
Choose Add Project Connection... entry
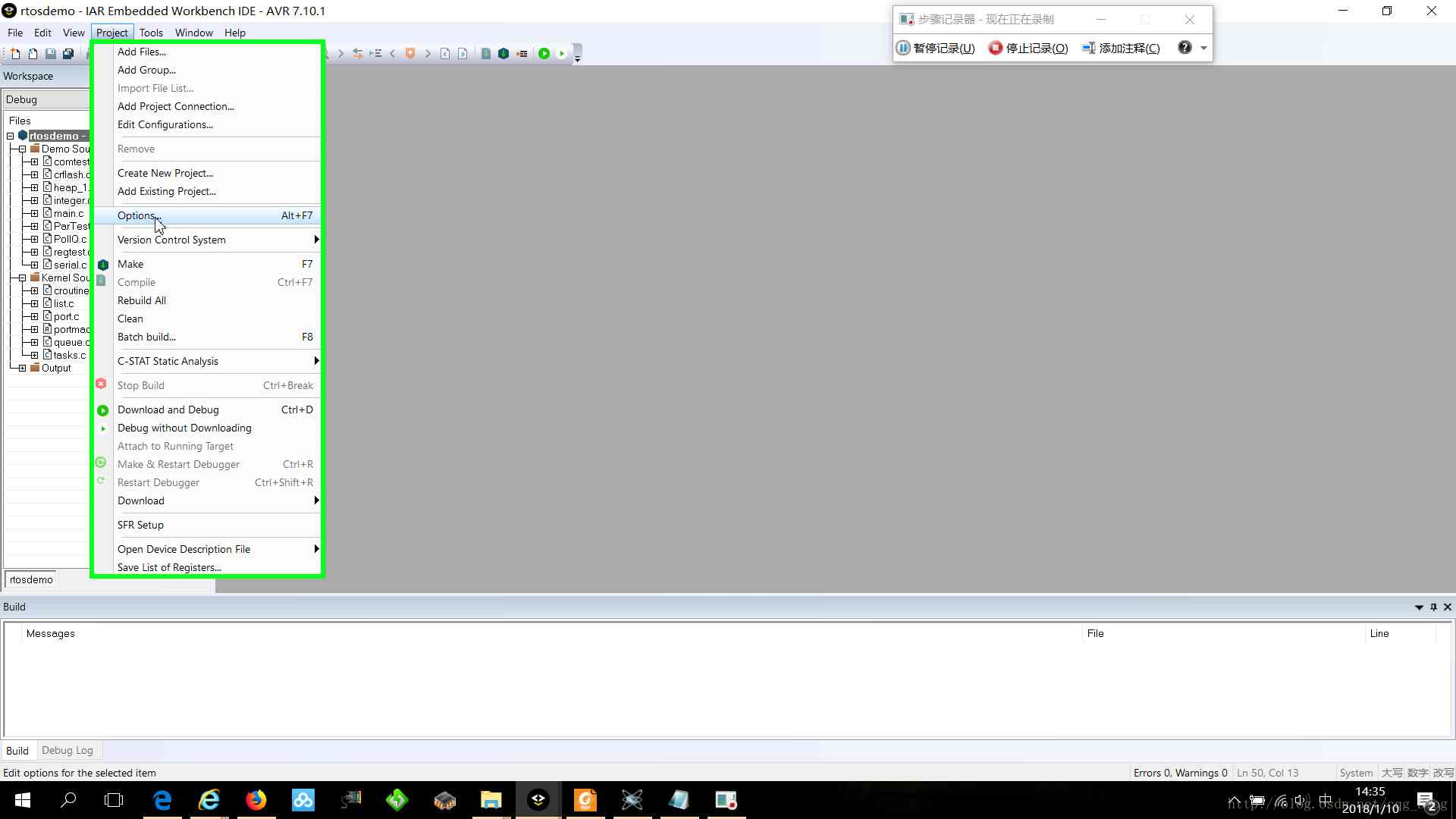[207, 106]
